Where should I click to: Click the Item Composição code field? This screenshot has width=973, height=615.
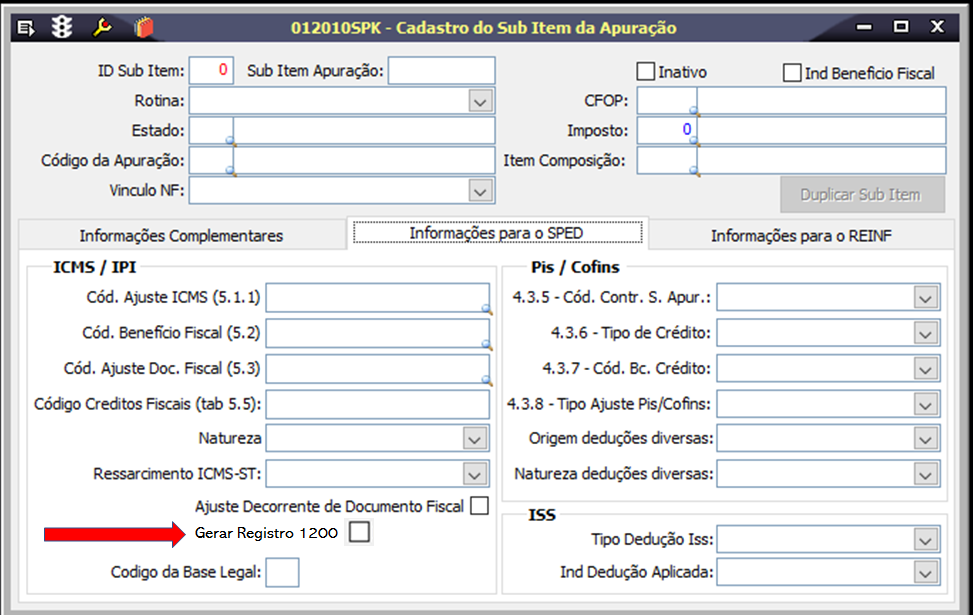(x=666, y=161)
